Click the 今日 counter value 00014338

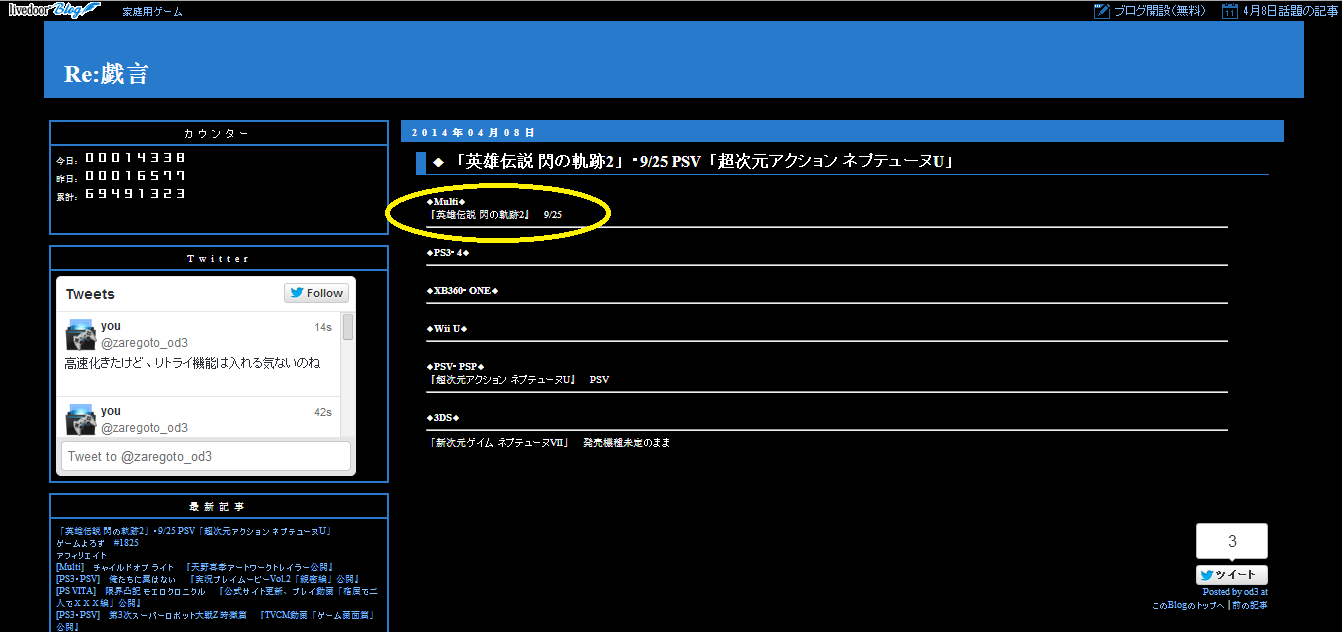[135, 158]
